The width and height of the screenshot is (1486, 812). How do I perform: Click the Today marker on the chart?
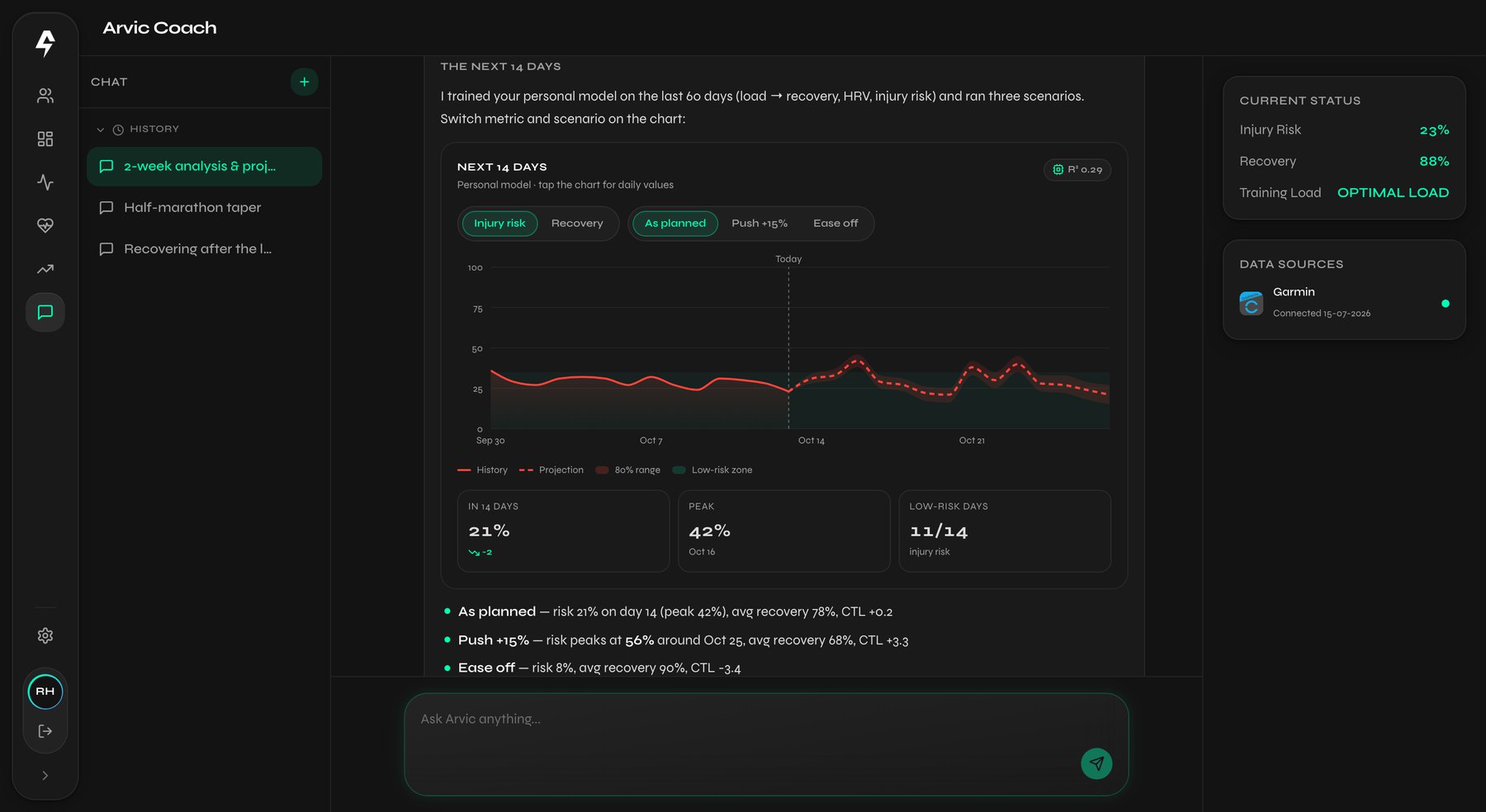[x=788, y=259]
